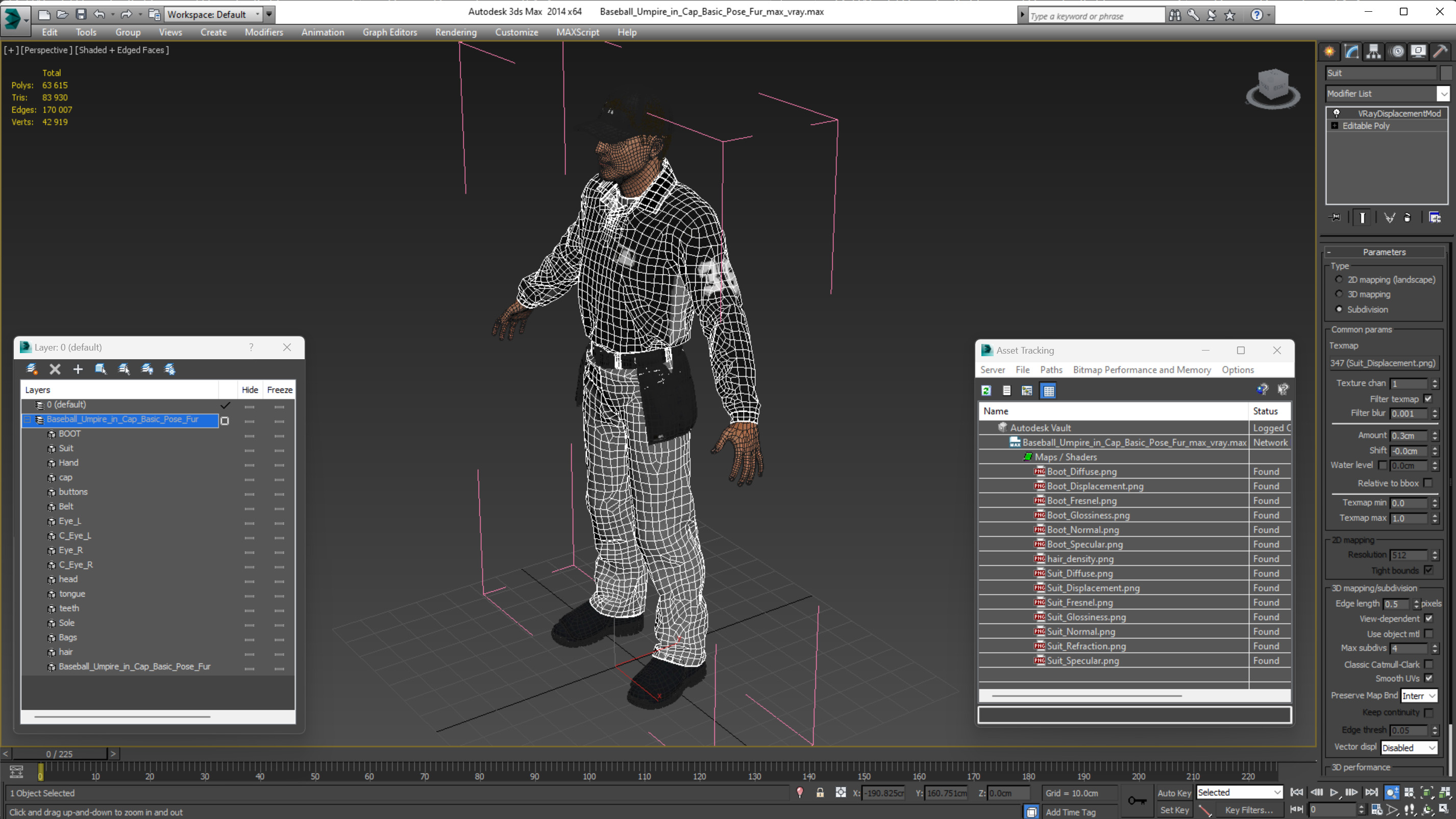Click the Pin Stack icon under modifier list
The height and width of the screenshot is (819, 1456).
1335,217
